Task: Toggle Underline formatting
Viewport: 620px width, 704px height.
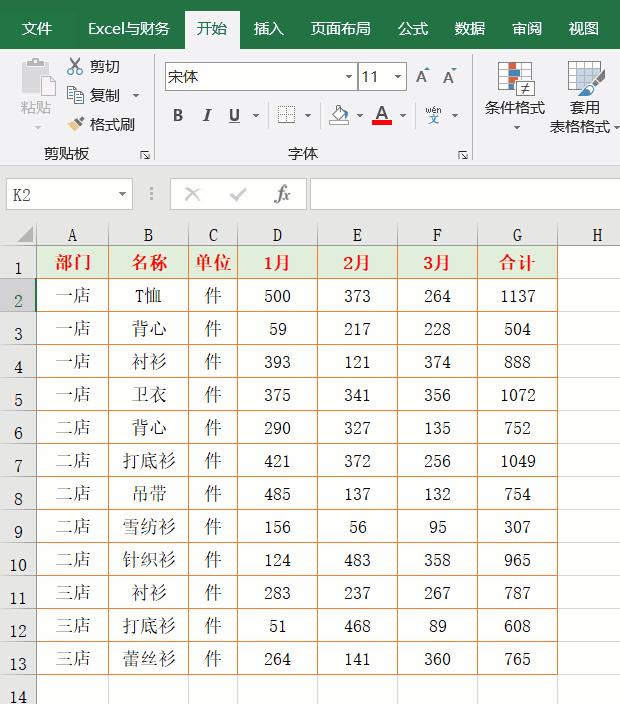Action: [234, 115]
